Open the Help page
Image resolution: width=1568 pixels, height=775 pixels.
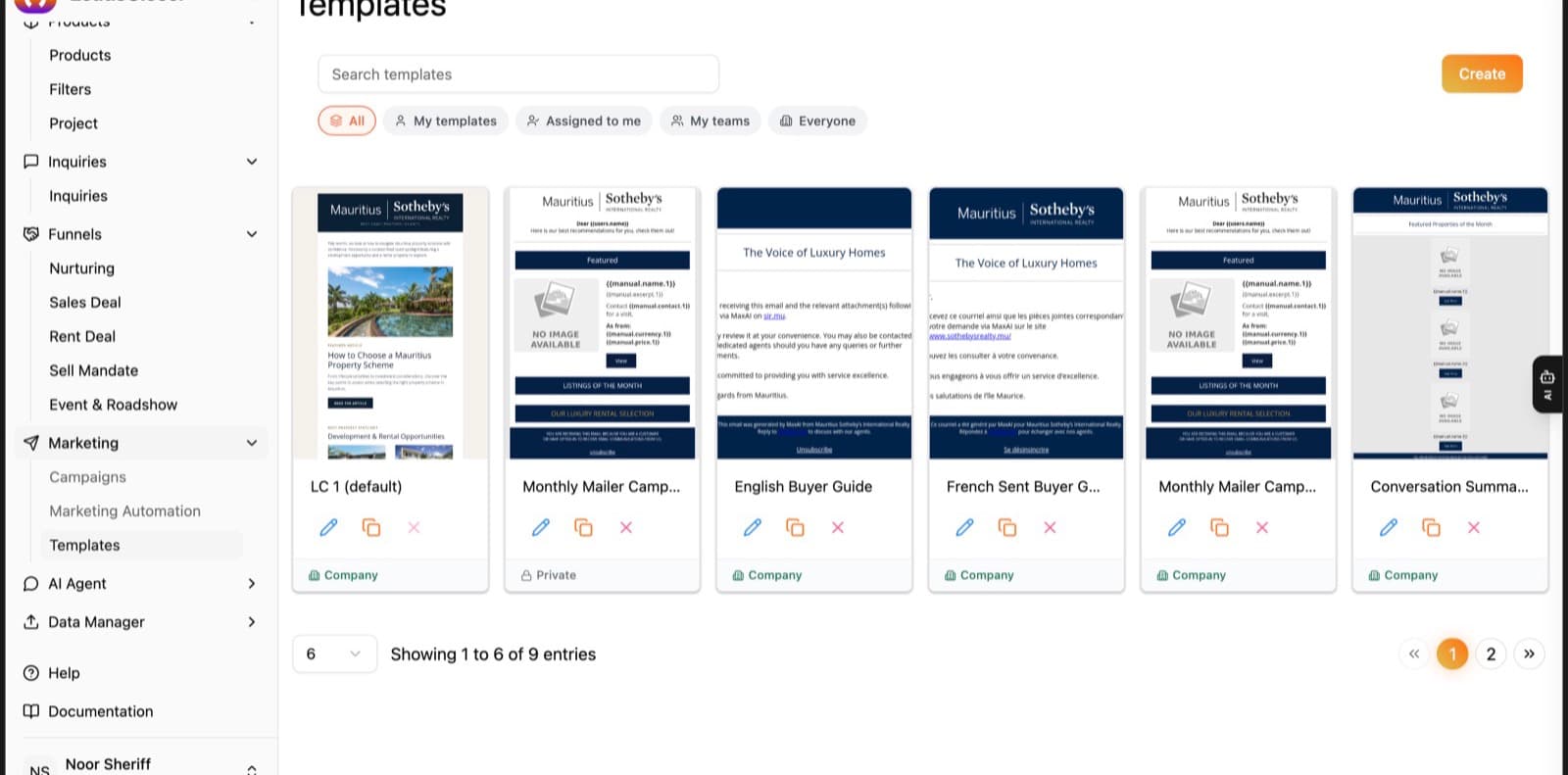[x=64, y=673]
